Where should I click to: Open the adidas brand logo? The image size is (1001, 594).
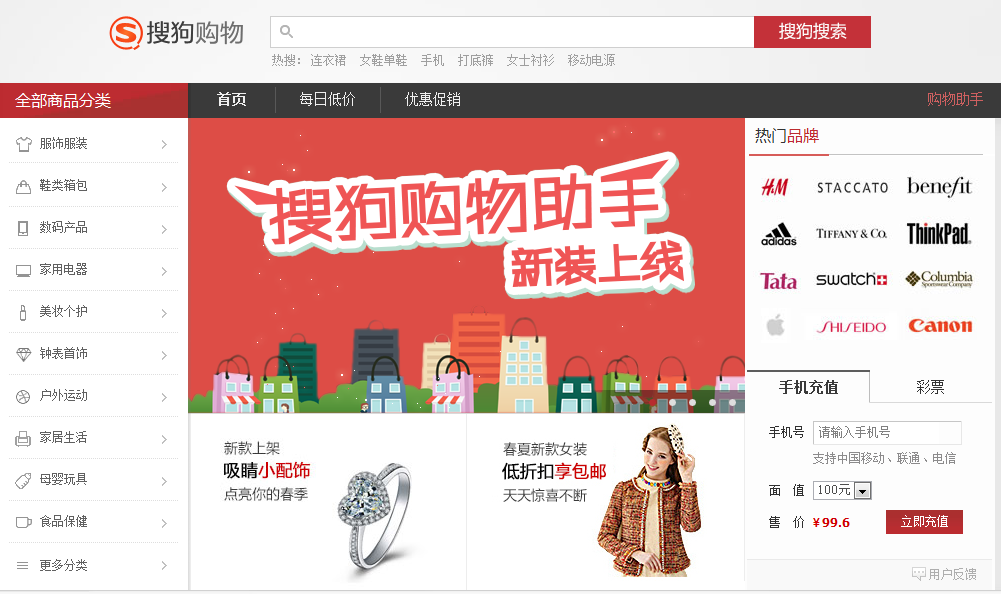(x=779, y=234)
